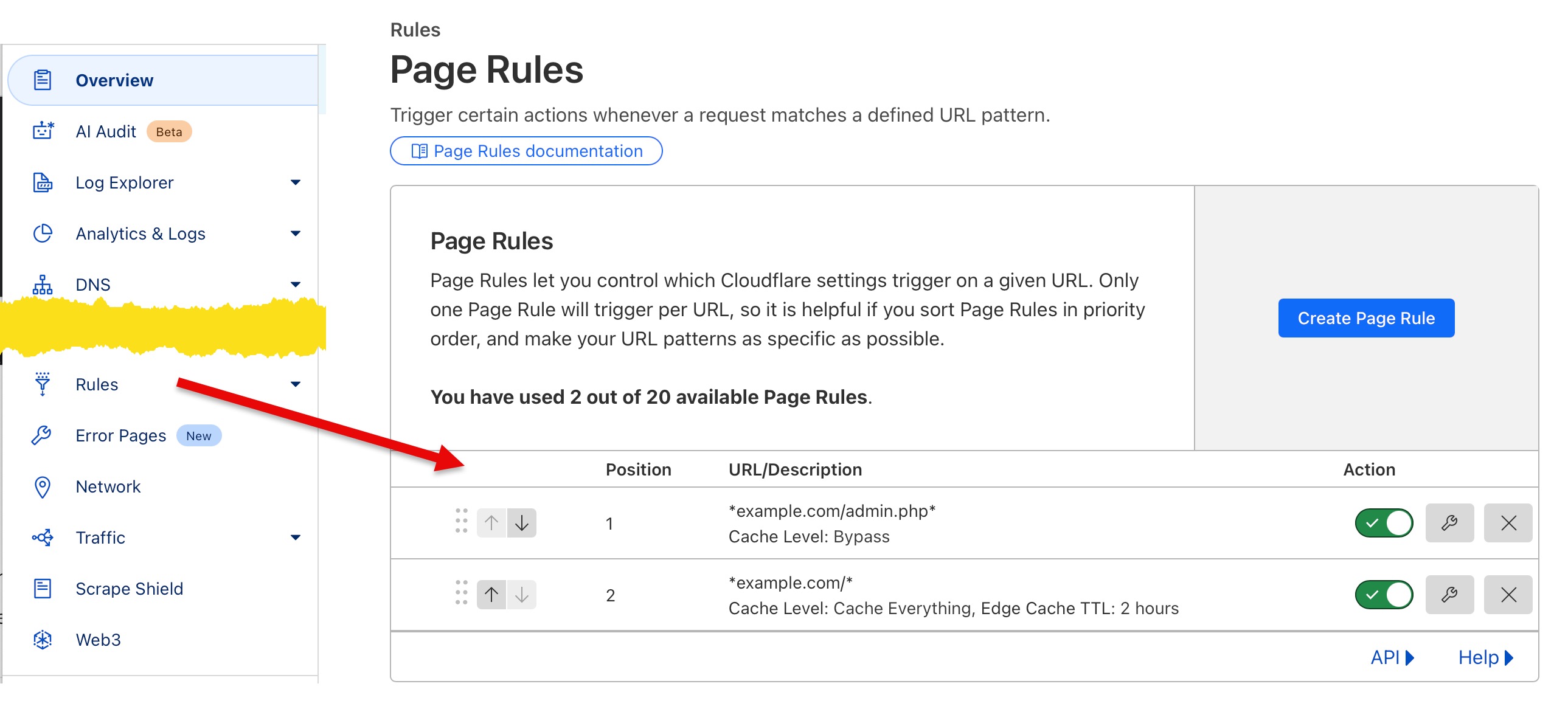Open the Overview sidebar item
Image resolution: width=1568 pixels, height=709 pixels.
click(163, 80)
